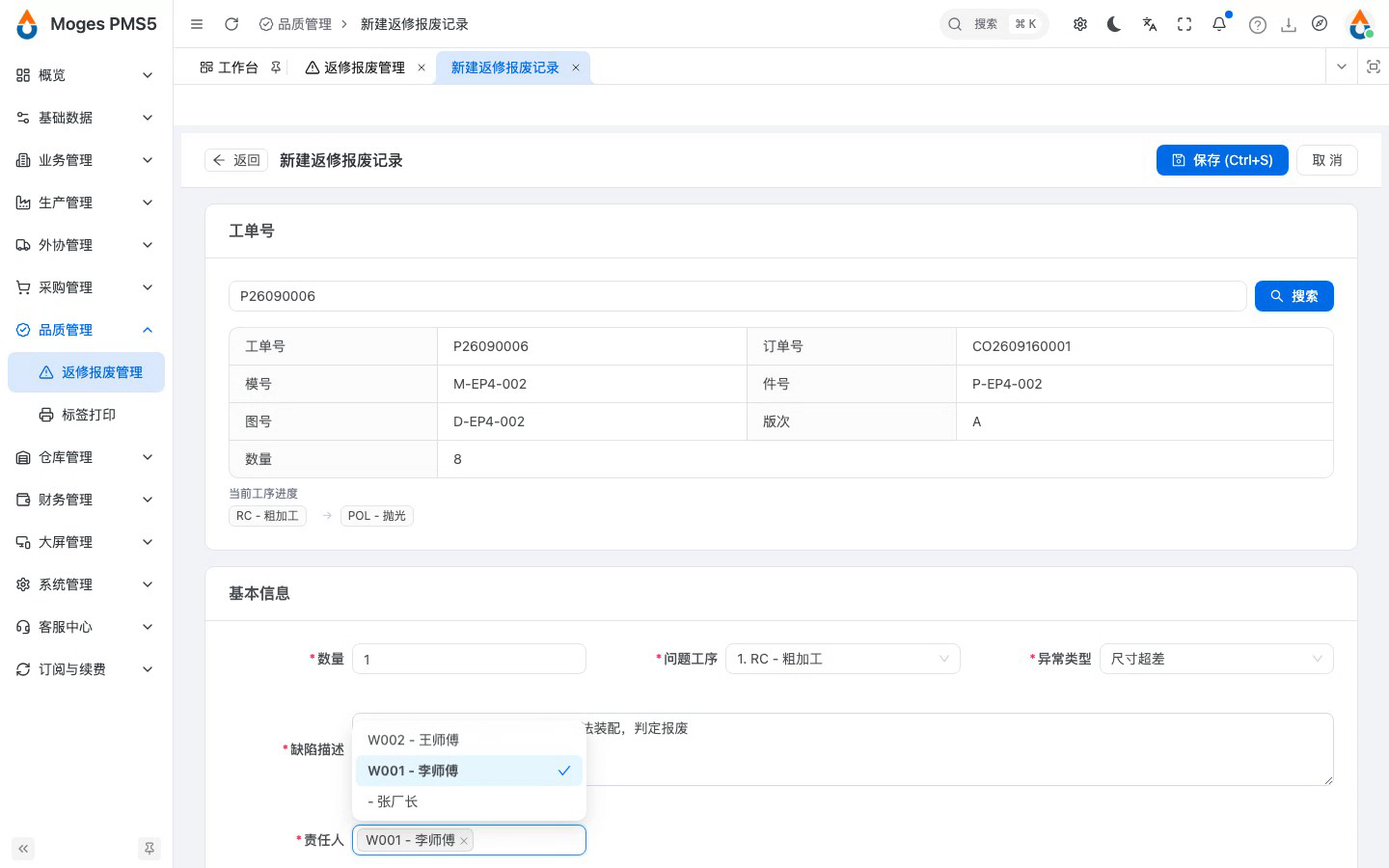Click the POL - 抛光 process tag

coord(377,516)
